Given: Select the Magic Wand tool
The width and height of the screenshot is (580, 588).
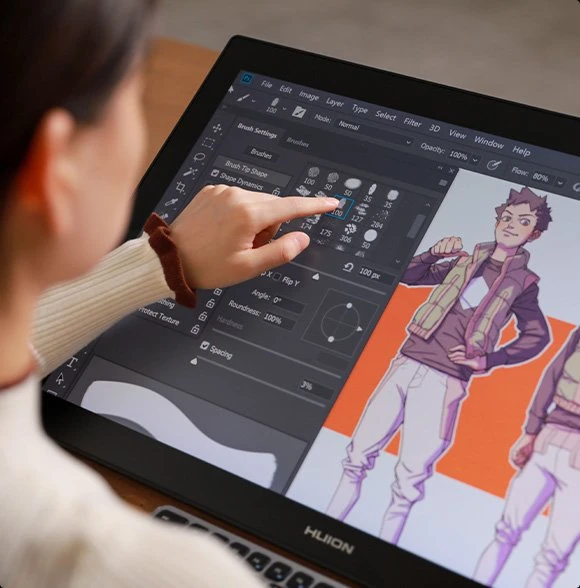Looking at the screenshot, I should [x=190, y=172].
